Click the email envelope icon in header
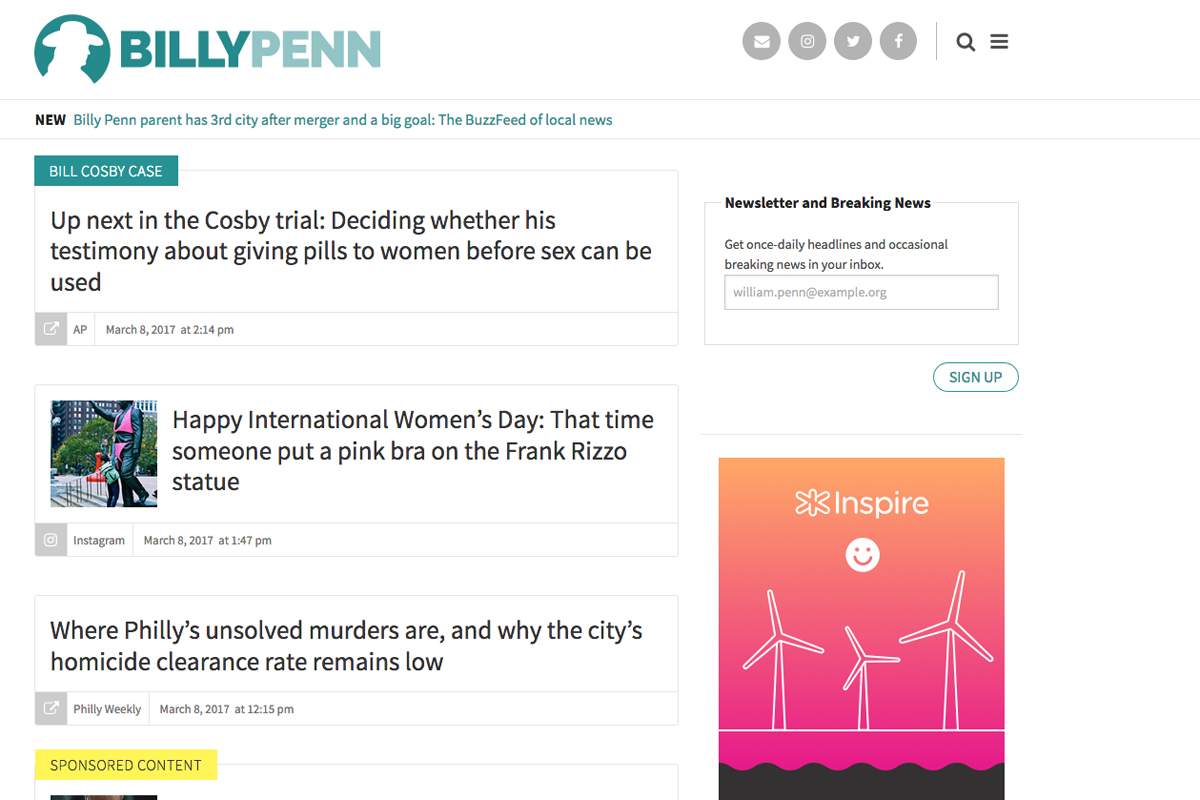The height and width of the screenshot is (800, 1200). coord(761,42)
